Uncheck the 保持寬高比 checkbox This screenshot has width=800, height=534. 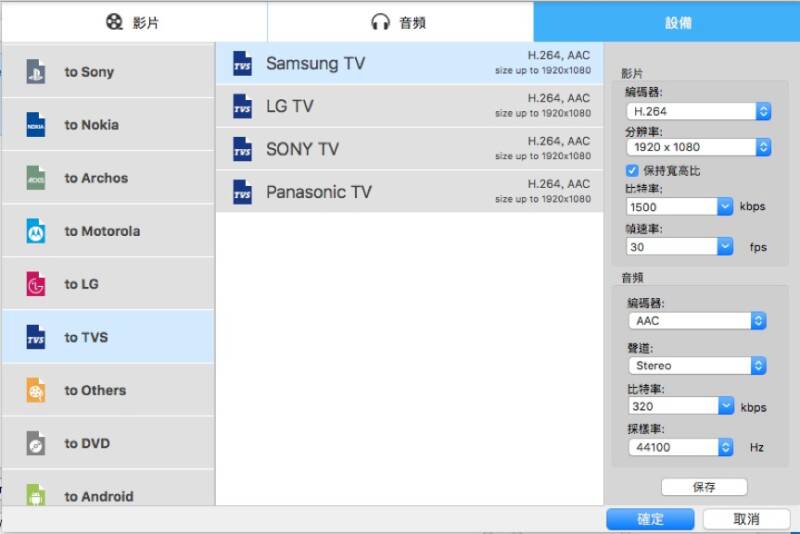[x=632, y=170]
